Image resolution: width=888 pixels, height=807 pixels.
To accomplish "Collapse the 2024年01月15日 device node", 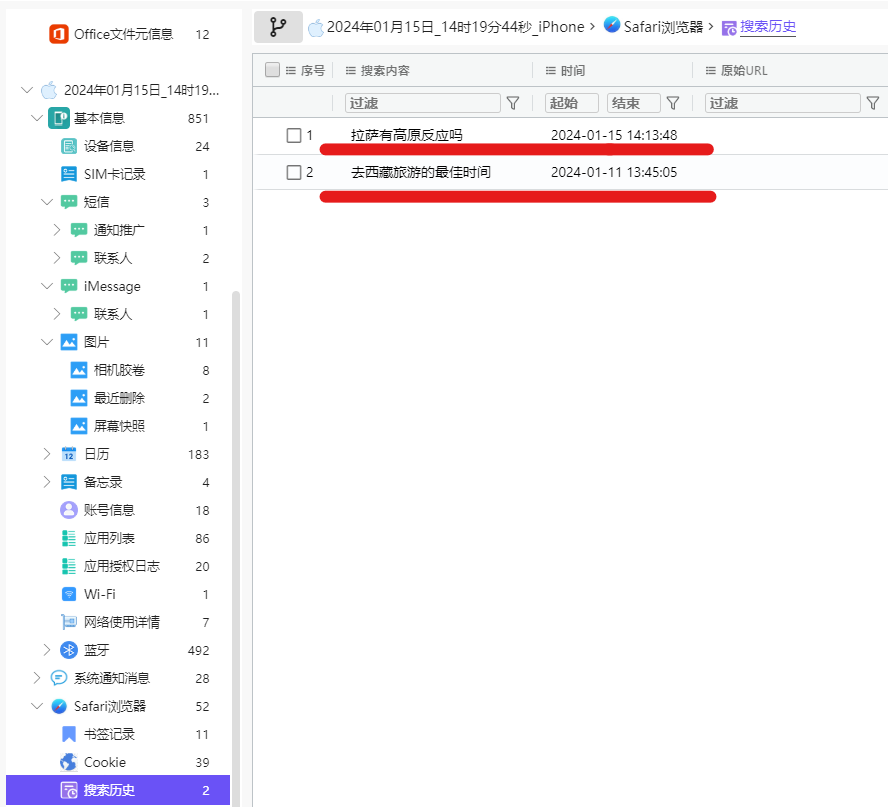I will tap(27, 90).
